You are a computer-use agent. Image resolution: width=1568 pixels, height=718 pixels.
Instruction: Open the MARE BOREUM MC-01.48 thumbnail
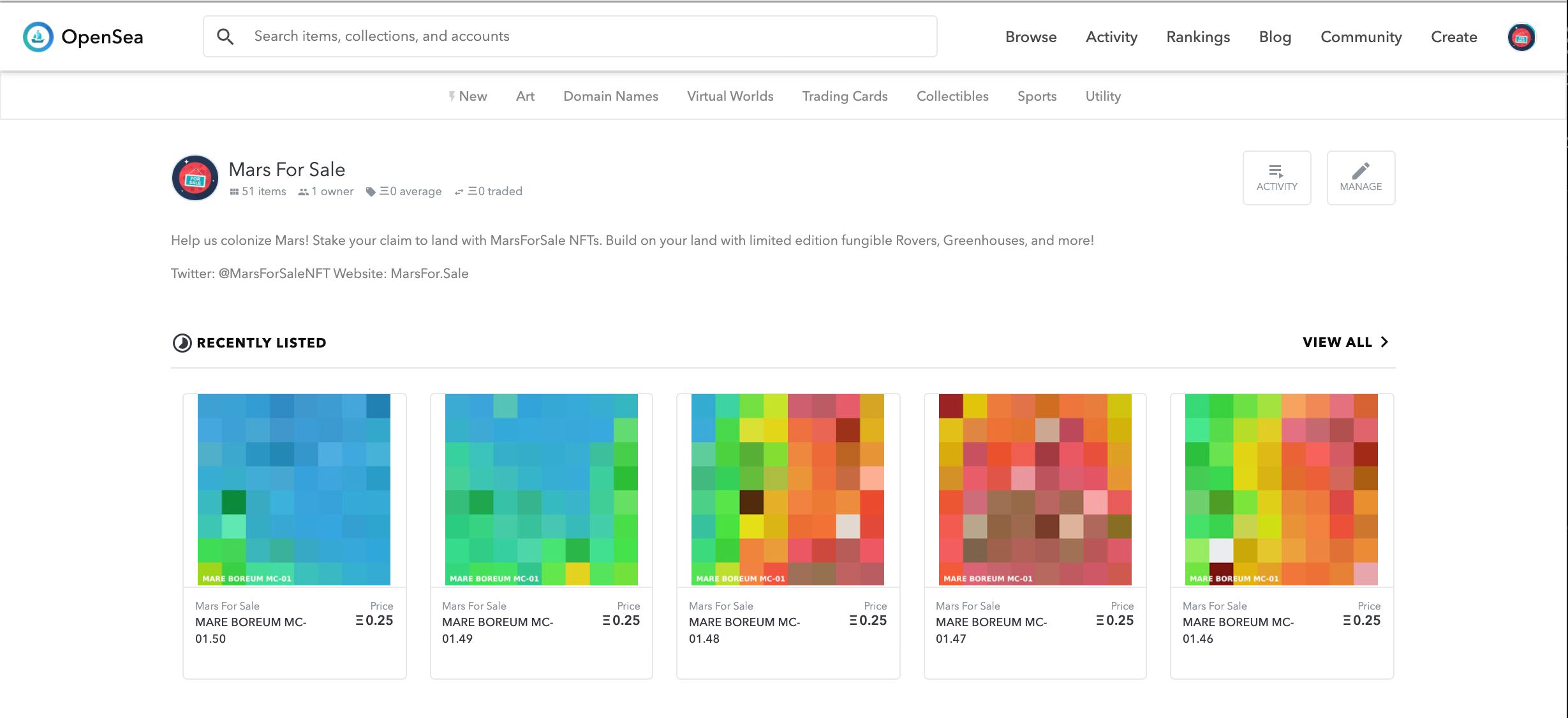pos(788,490)
